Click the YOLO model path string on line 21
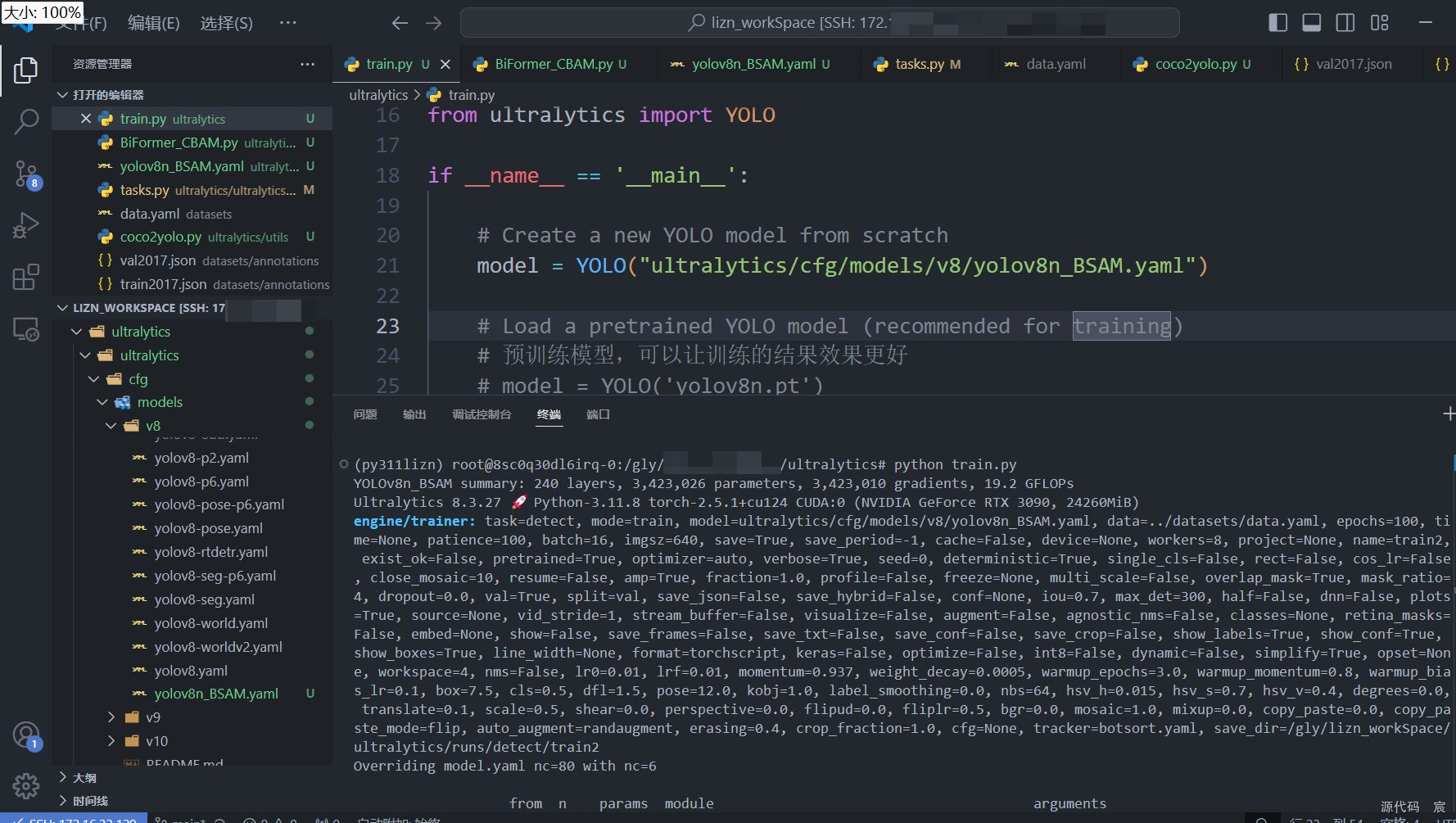This screenshot has width=1456, height=823. tap(917, 265)
